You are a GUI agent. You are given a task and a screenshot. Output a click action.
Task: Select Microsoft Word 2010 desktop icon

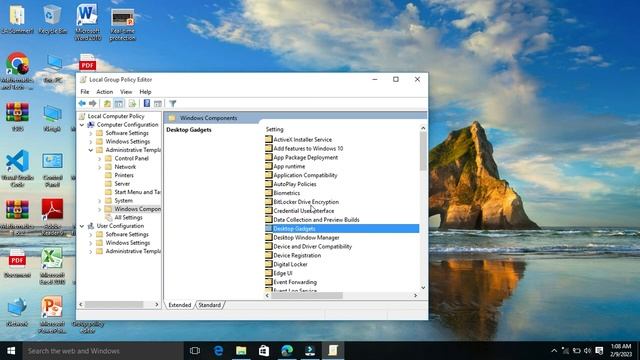tap(87, 22)
